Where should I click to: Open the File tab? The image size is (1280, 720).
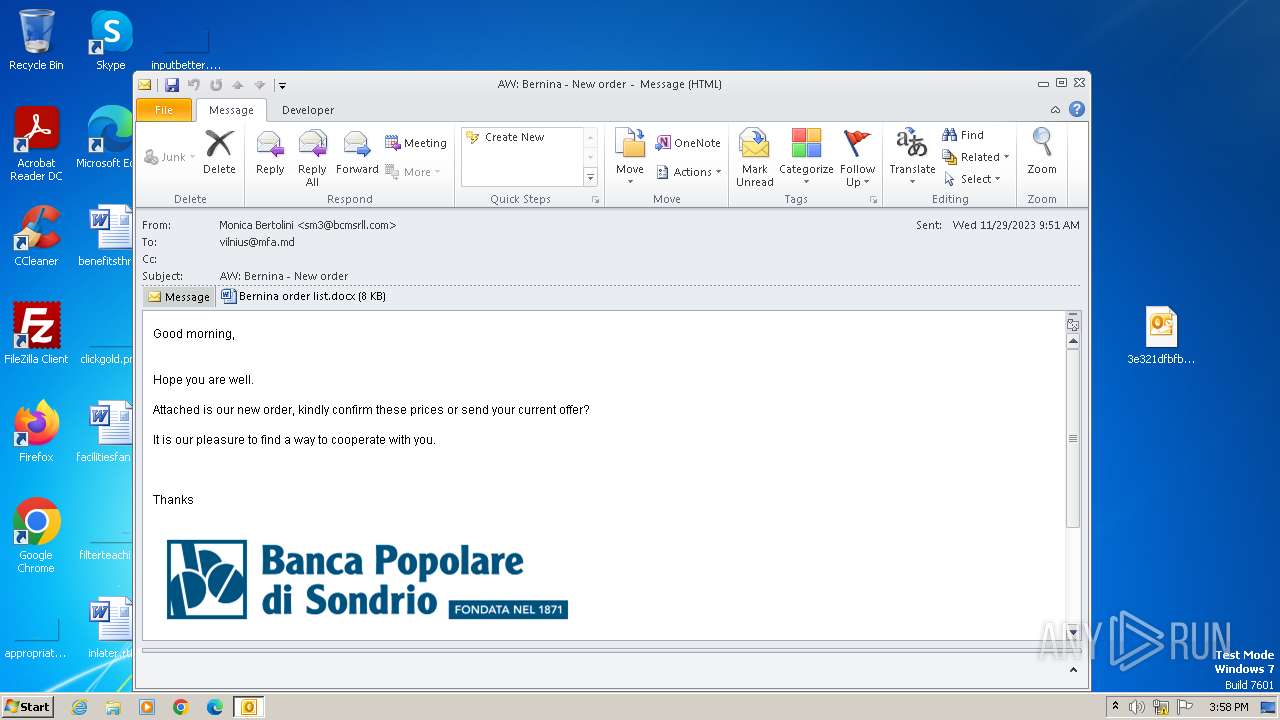point(164,110)
